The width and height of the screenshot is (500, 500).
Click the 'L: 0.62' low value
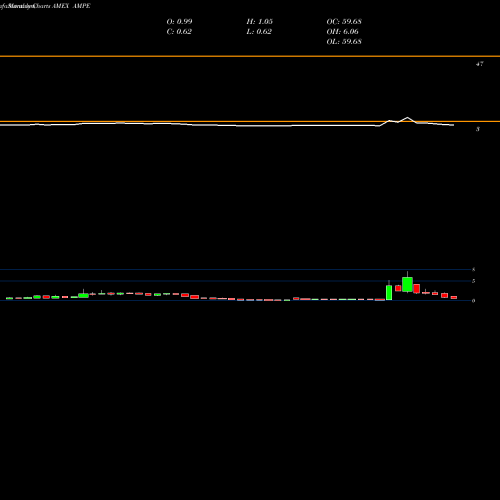pyautogui.click(x=259, y=32)
